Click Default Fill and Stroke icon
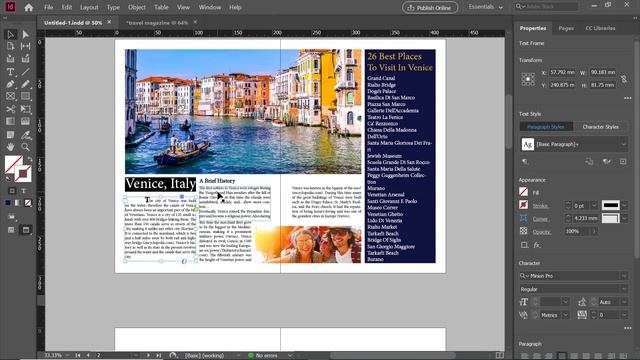640x360 pixels. [x=8, y=178]
